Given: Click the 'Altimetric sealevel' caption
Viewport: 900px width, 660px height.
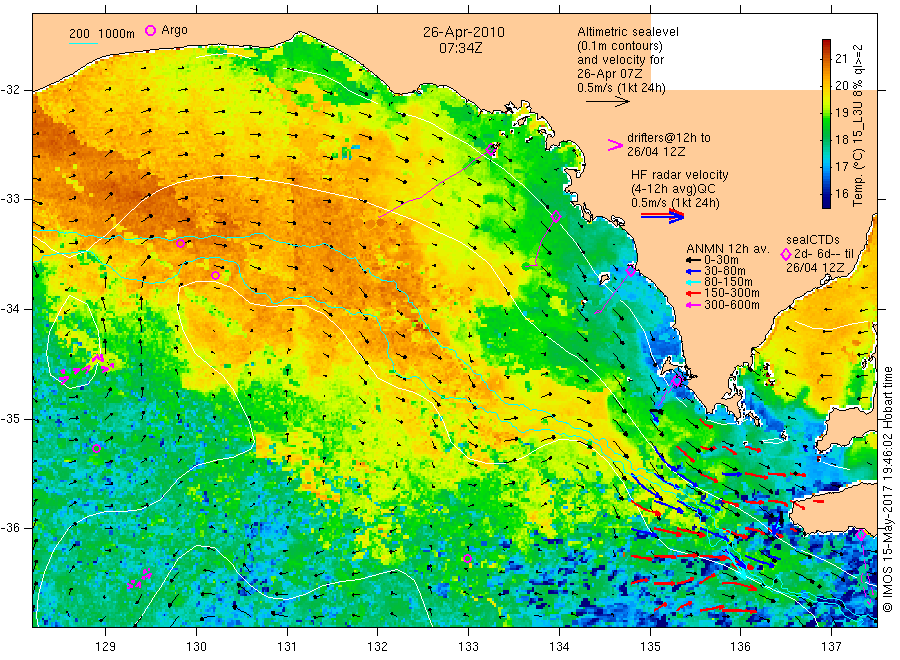Looking at the screenshot, I should pos(628,32).
